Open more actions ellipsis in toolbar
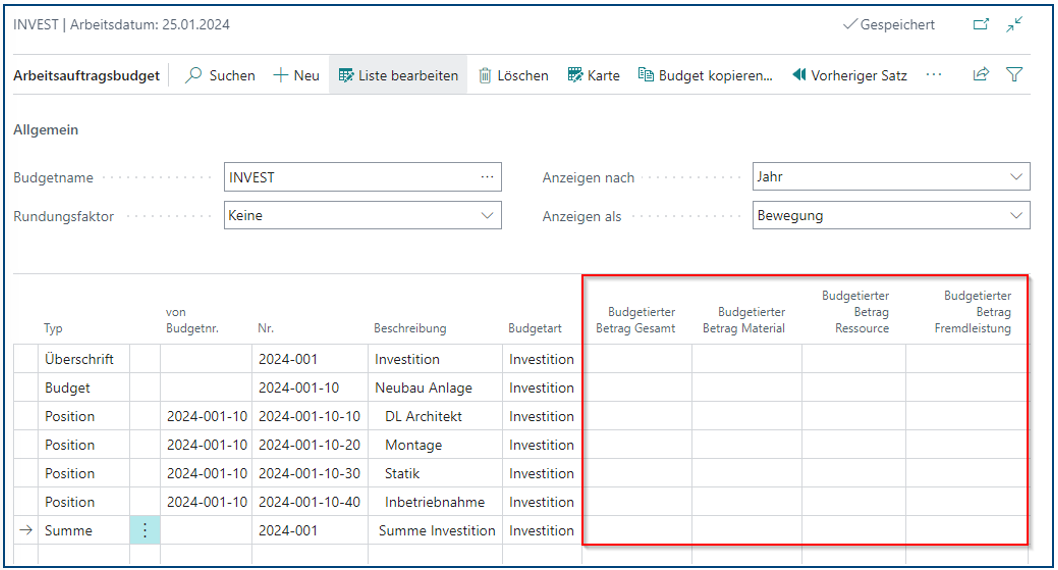 pyautogui.click(x=934, y=75)
